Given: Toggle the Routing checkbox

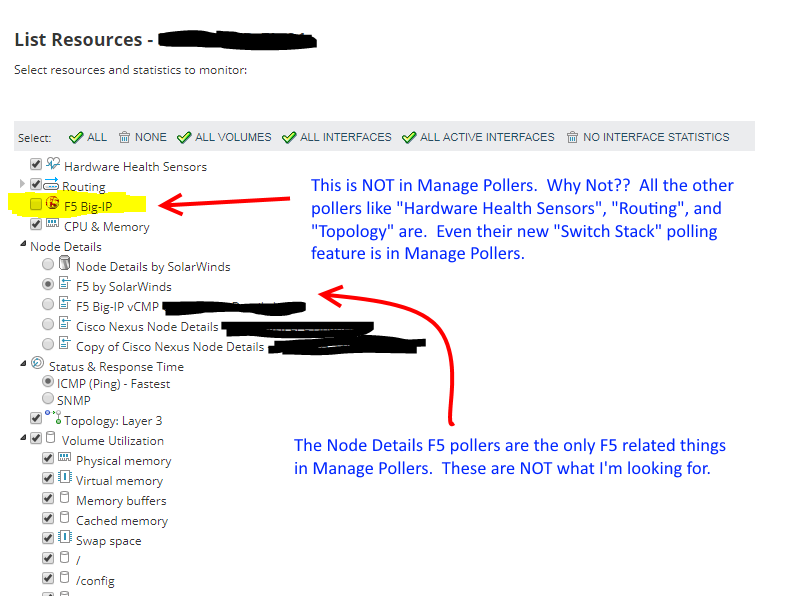Looking at the screenshot, I should 36,184.
